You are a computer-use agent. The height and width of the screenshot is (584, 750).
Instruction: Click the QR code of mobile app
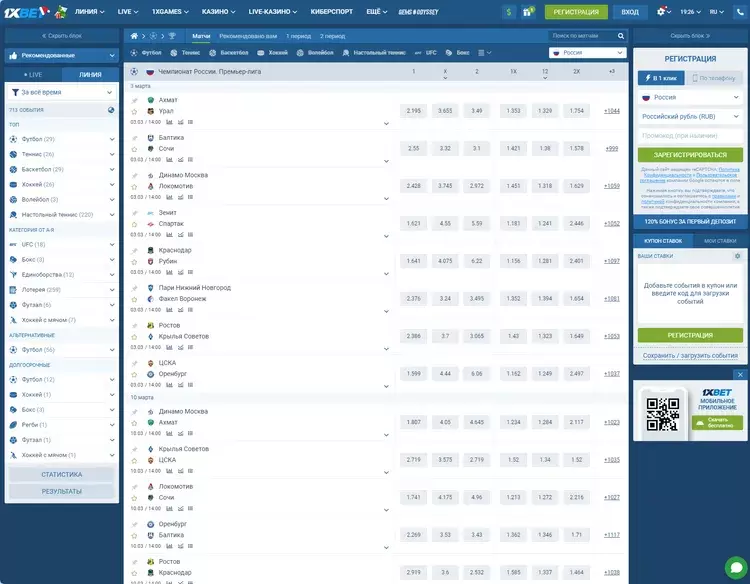(x=662, y=414)
